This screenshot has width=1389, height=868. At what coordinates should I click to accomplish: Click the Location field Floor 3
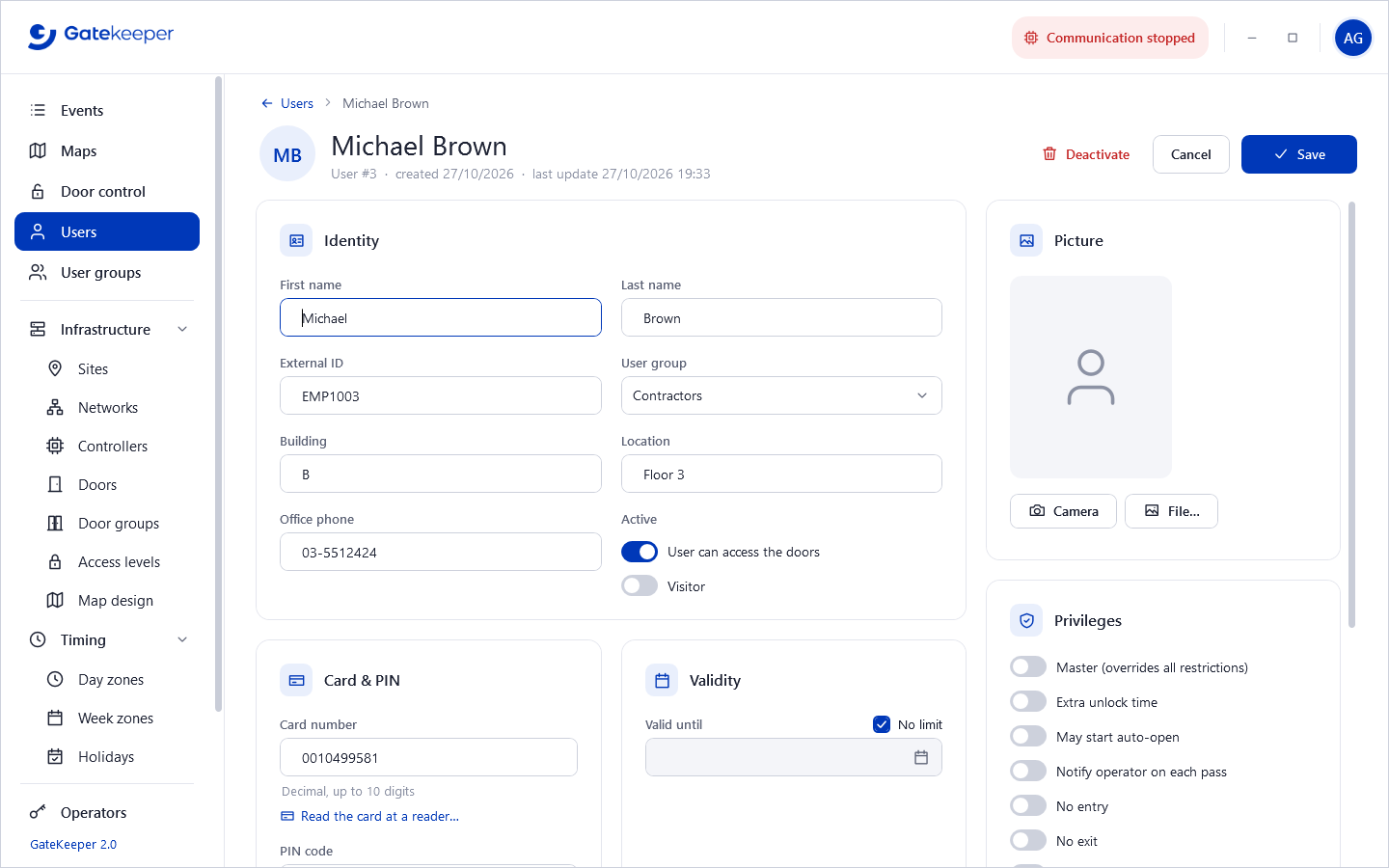[x=781, y=474]
